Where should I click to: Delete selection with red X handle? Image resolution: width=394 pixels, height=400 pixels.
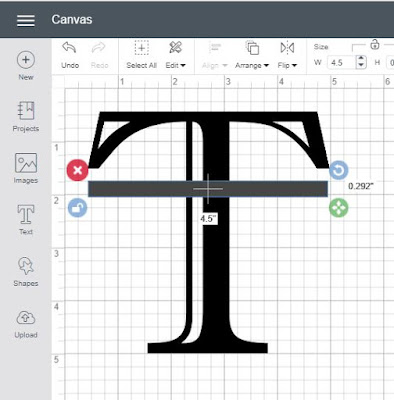77,170
